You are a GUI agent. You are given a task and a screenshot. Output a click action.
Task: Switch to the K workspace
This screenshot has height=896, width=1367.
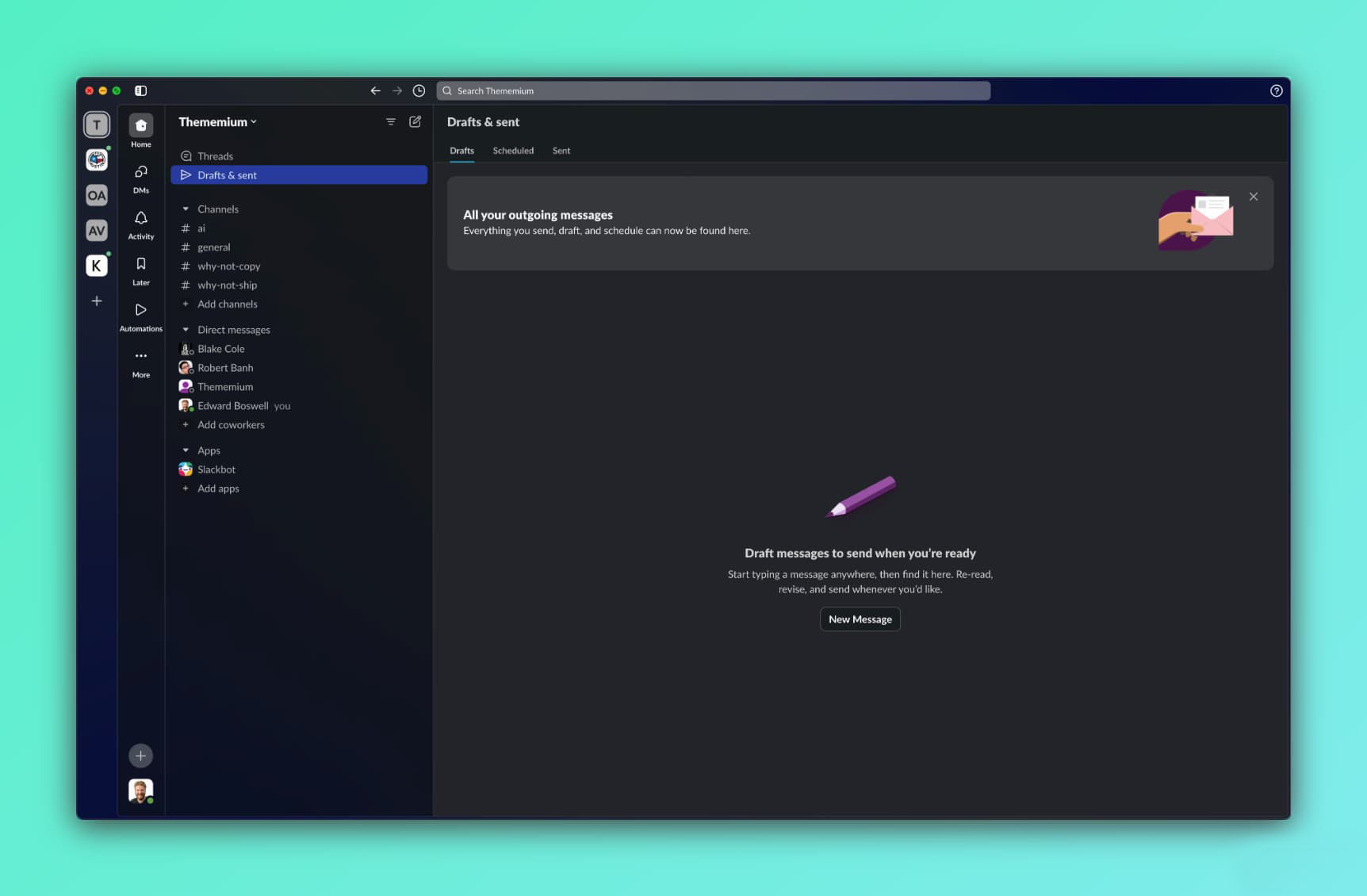(97, 266)
